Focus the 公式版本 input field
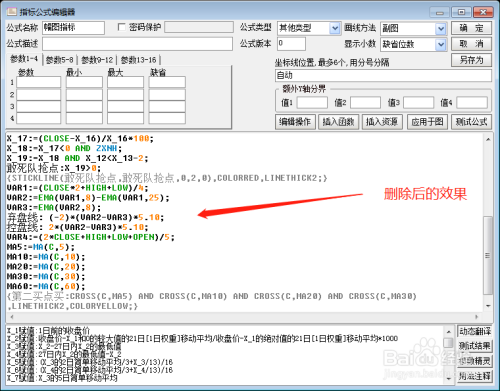 (x=291, y=44)
